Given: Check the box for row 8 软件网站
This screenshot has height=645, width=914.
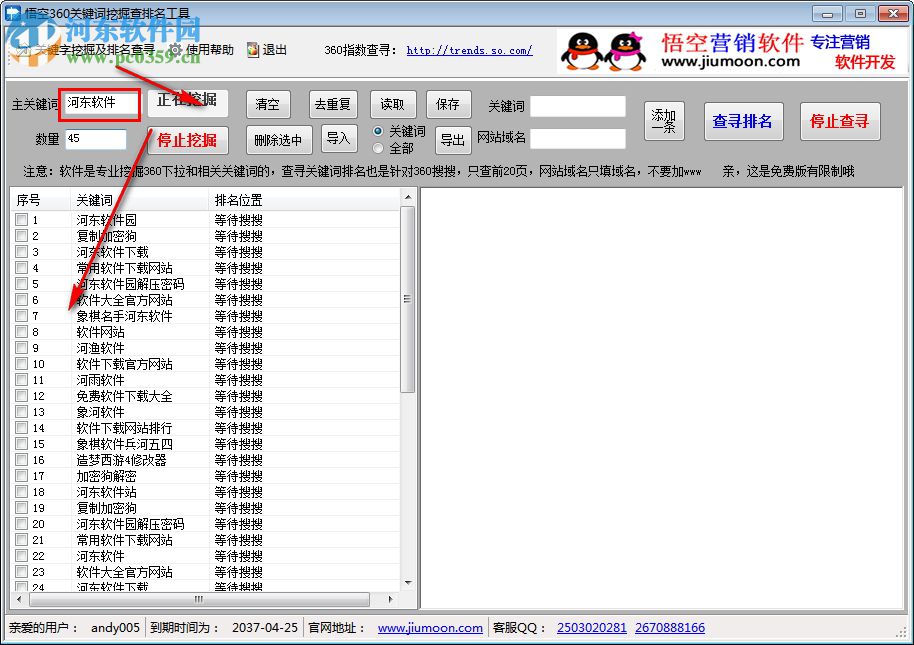Looking at the screenshot, I should (22, 332).
